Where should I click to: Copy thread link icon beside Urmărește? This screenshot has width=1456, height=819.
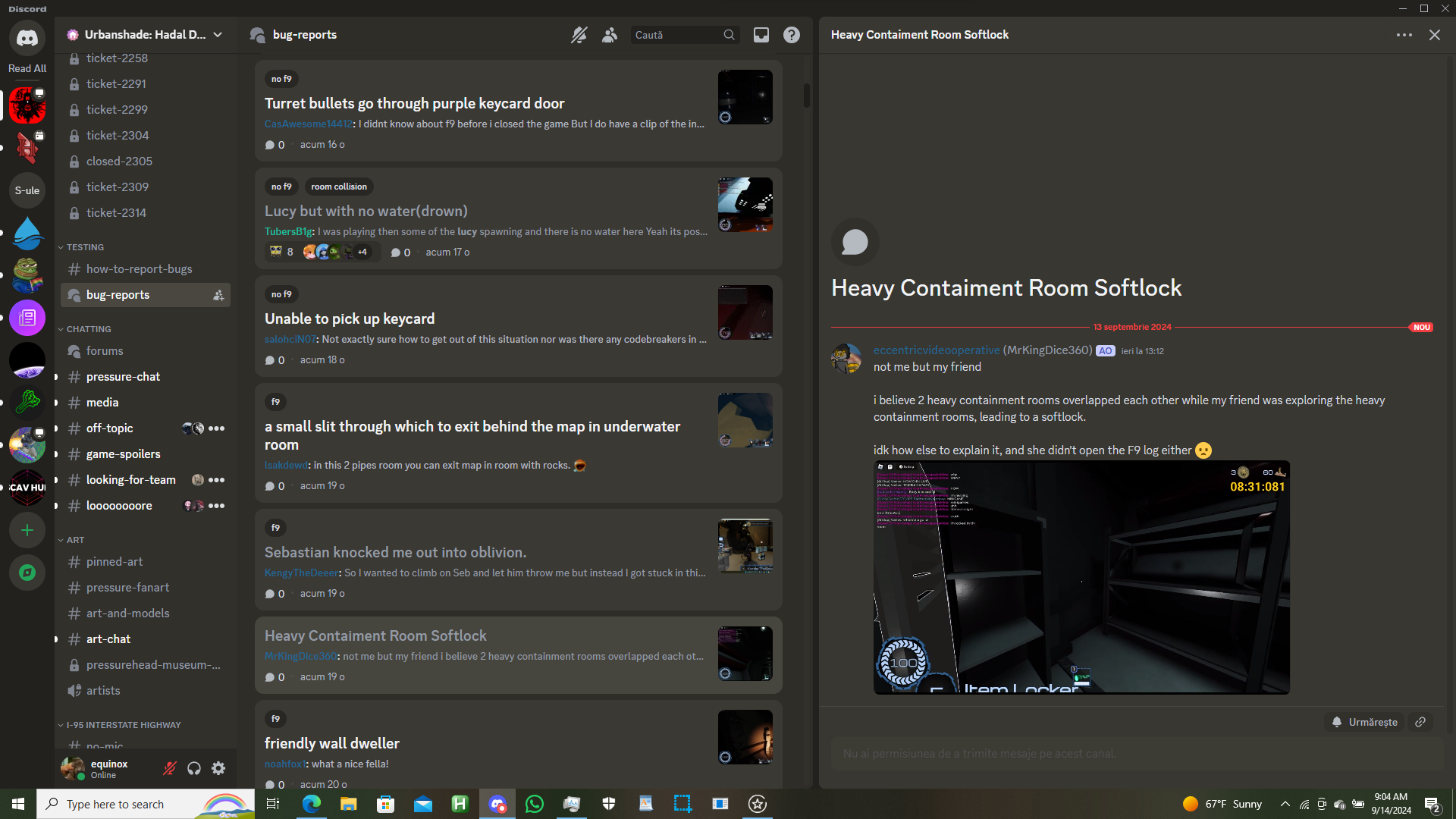point(1420,722)
